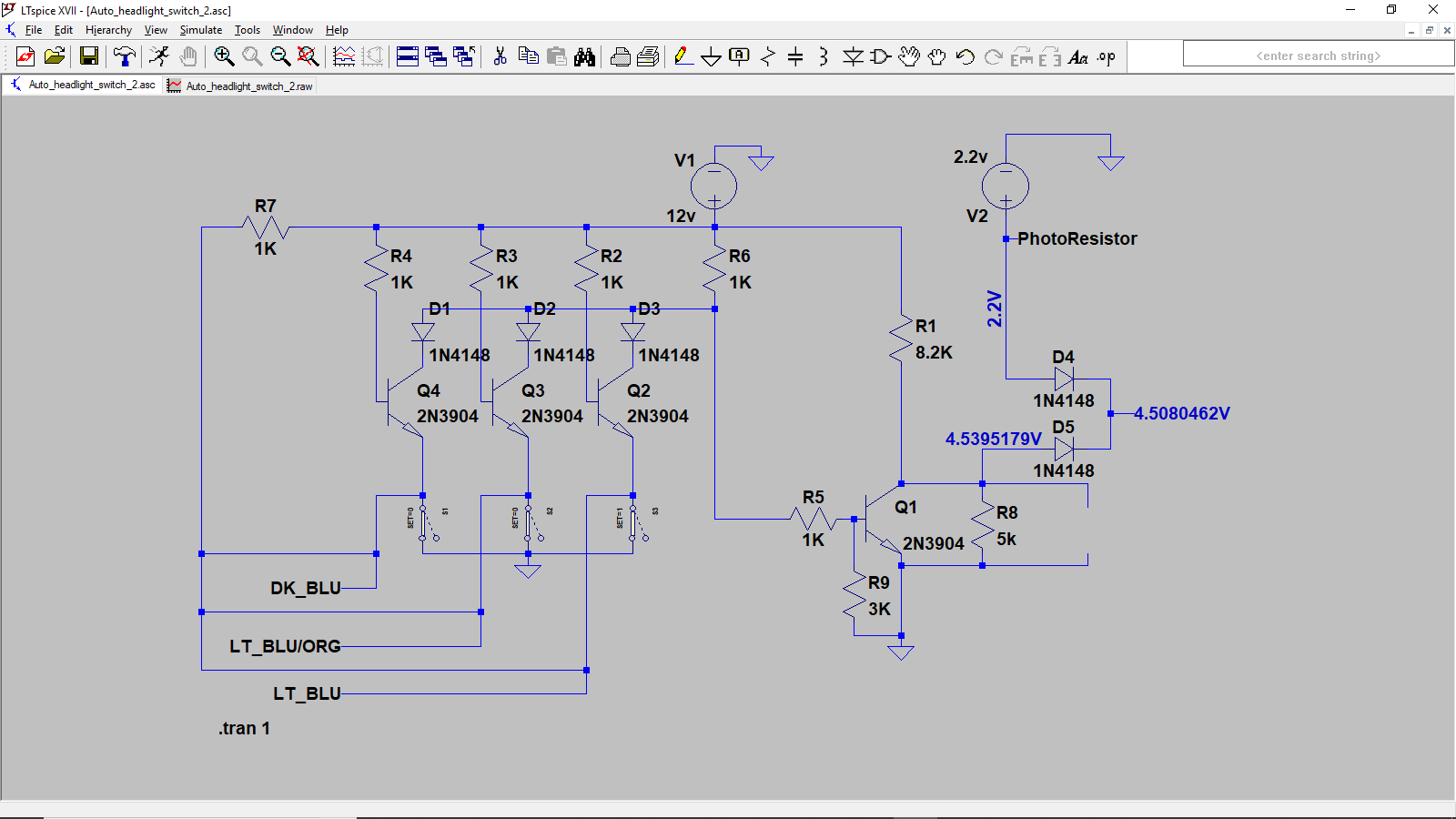Image resolution: width=1456 pixels, height=819 pixels.
Task: Select the Wire drawing pencil tool
Action: point(682,56)
